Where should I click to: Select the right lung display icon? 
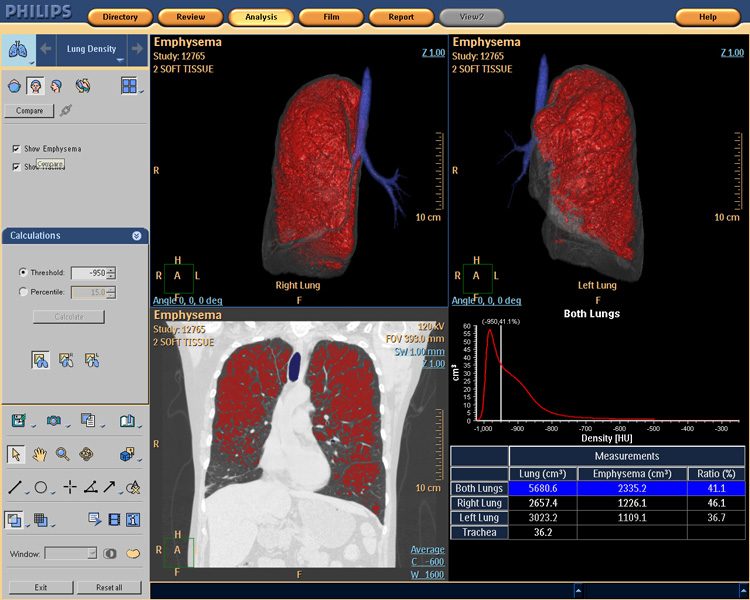[x=66, y=360]
